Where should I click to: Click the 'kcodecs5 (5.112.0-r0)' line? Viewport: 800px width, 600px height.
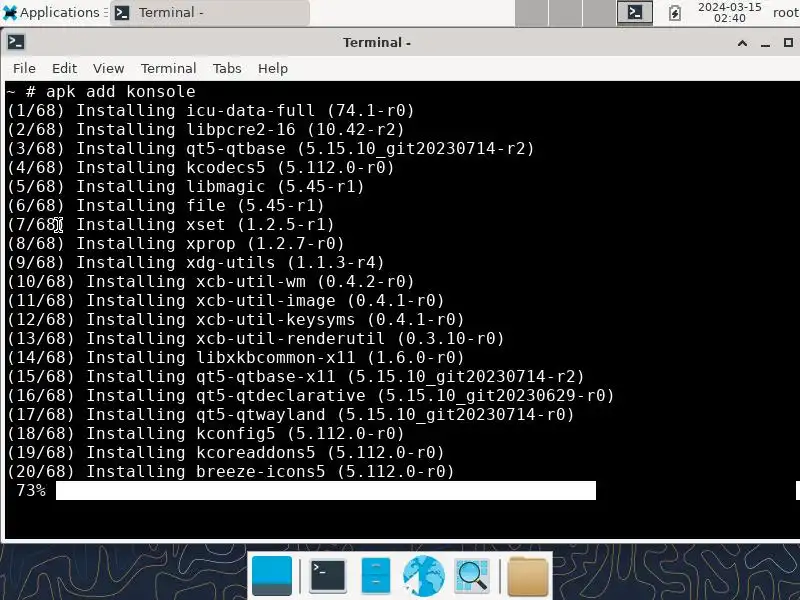(x=201, y=167)
